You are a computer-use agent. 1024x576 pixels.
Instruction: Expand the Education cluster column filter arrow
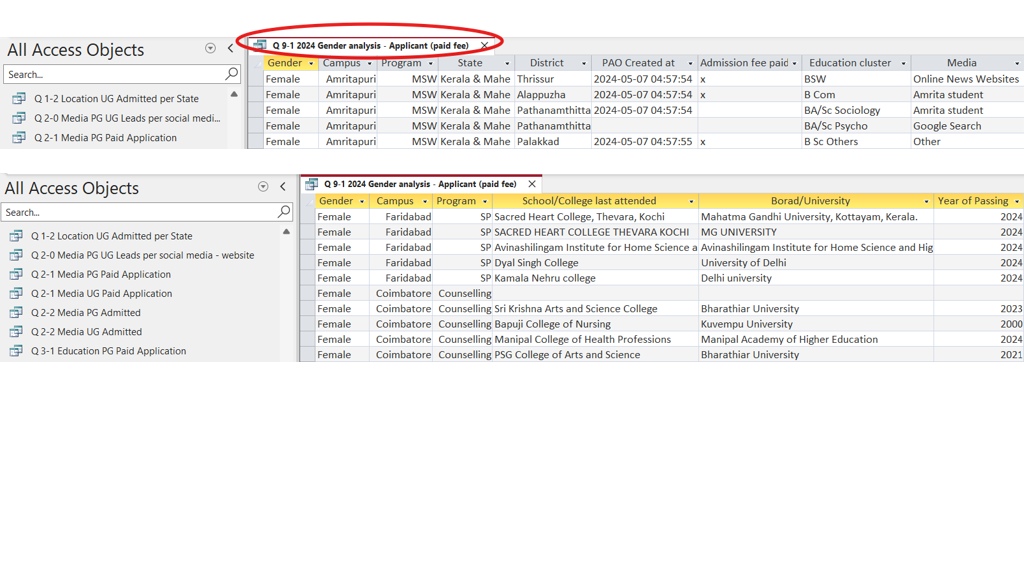903,64
